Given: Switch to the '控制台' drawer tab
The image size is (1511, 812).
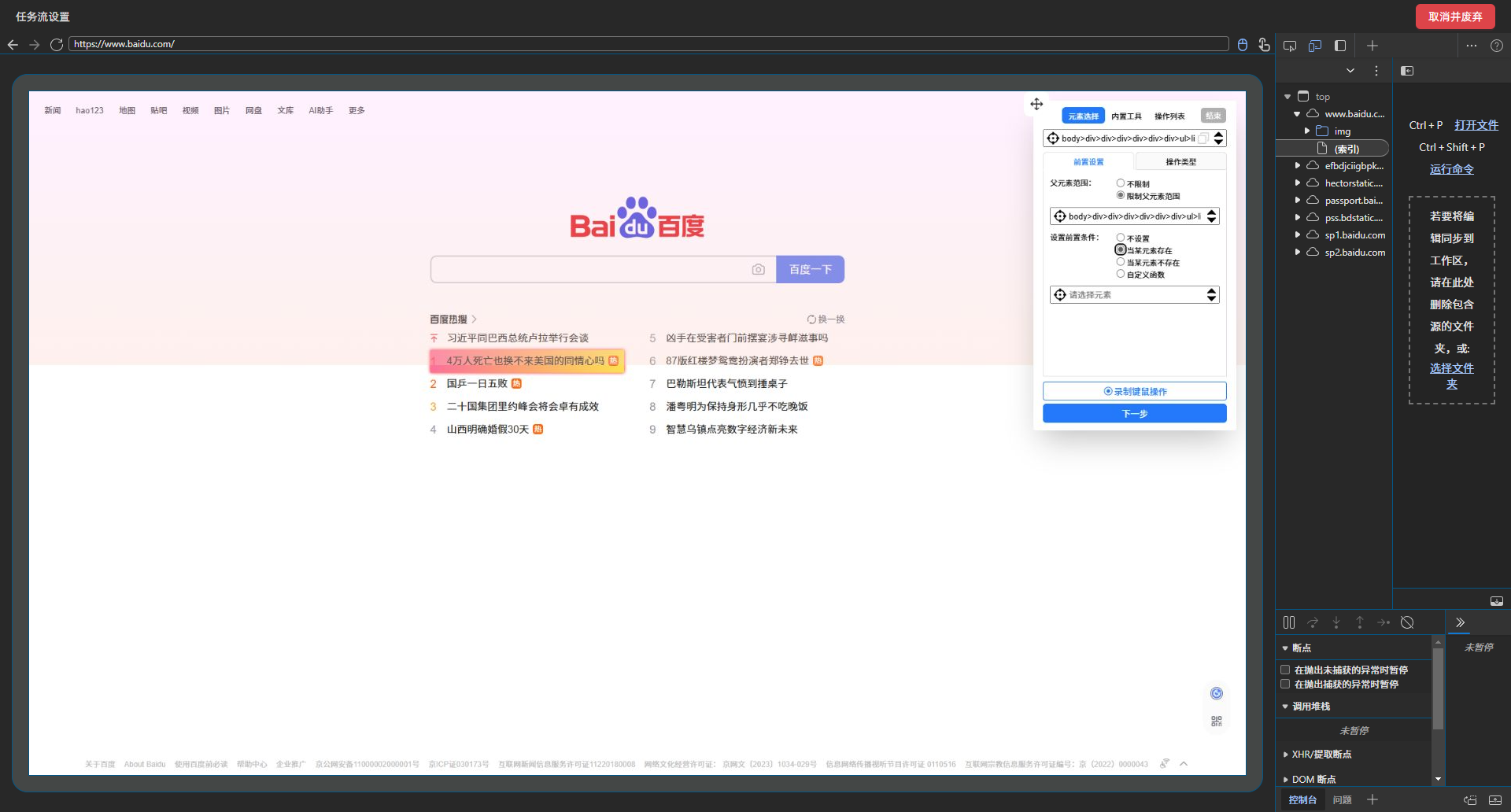Looking at the screenshot, I should 1302,799.
